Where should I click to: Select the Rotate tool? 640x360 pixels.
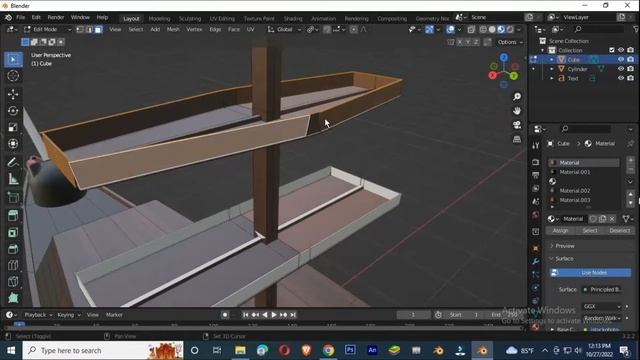point(13,111)
